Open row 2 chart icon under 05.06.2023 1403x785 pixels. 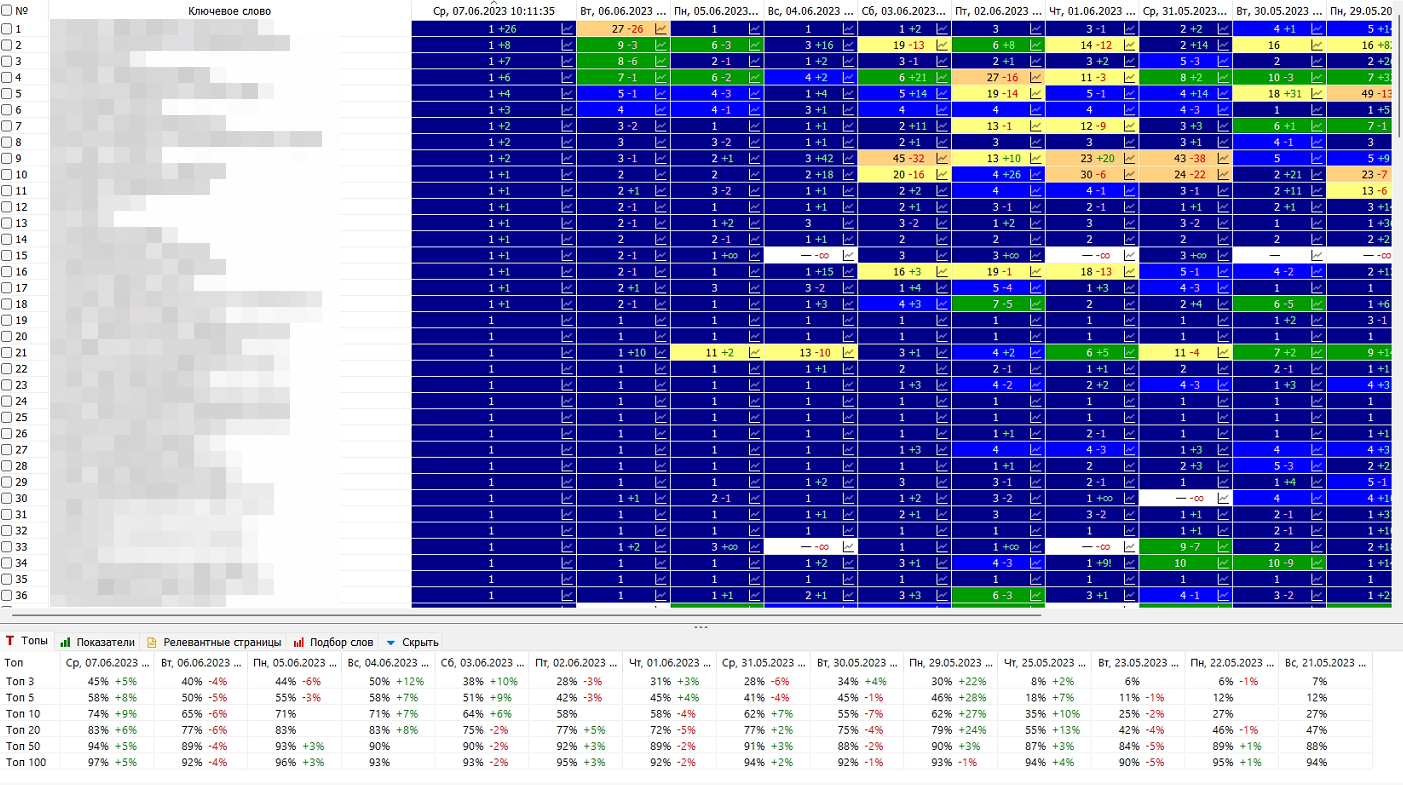point(755,45)
